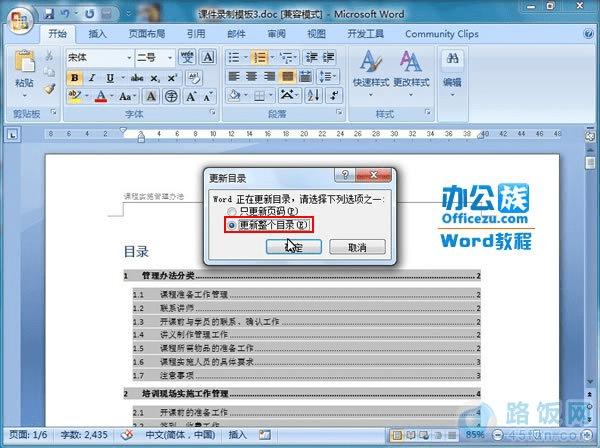This screenshot has height=448, width=600.
Task: Switch to 页面布局 tab
Action: coord(147,34)
